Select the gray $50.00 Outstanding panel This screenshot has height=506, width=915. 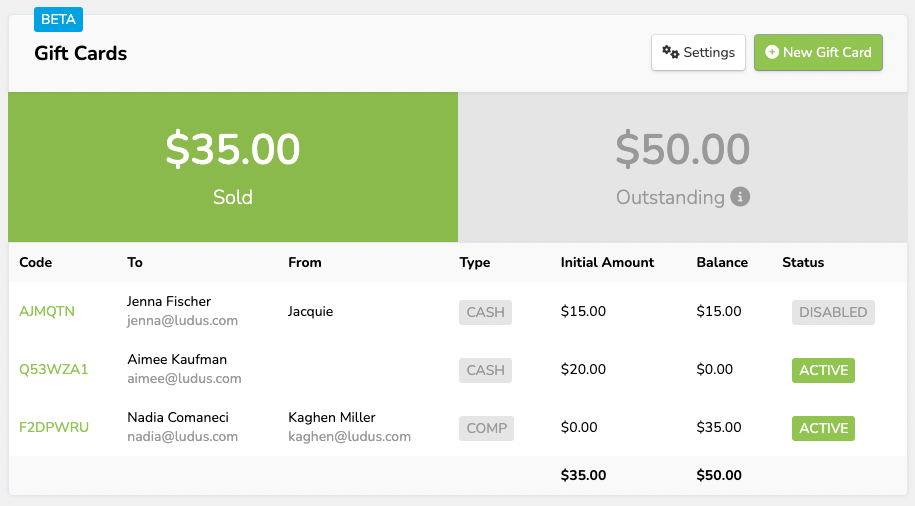[683, 167]
